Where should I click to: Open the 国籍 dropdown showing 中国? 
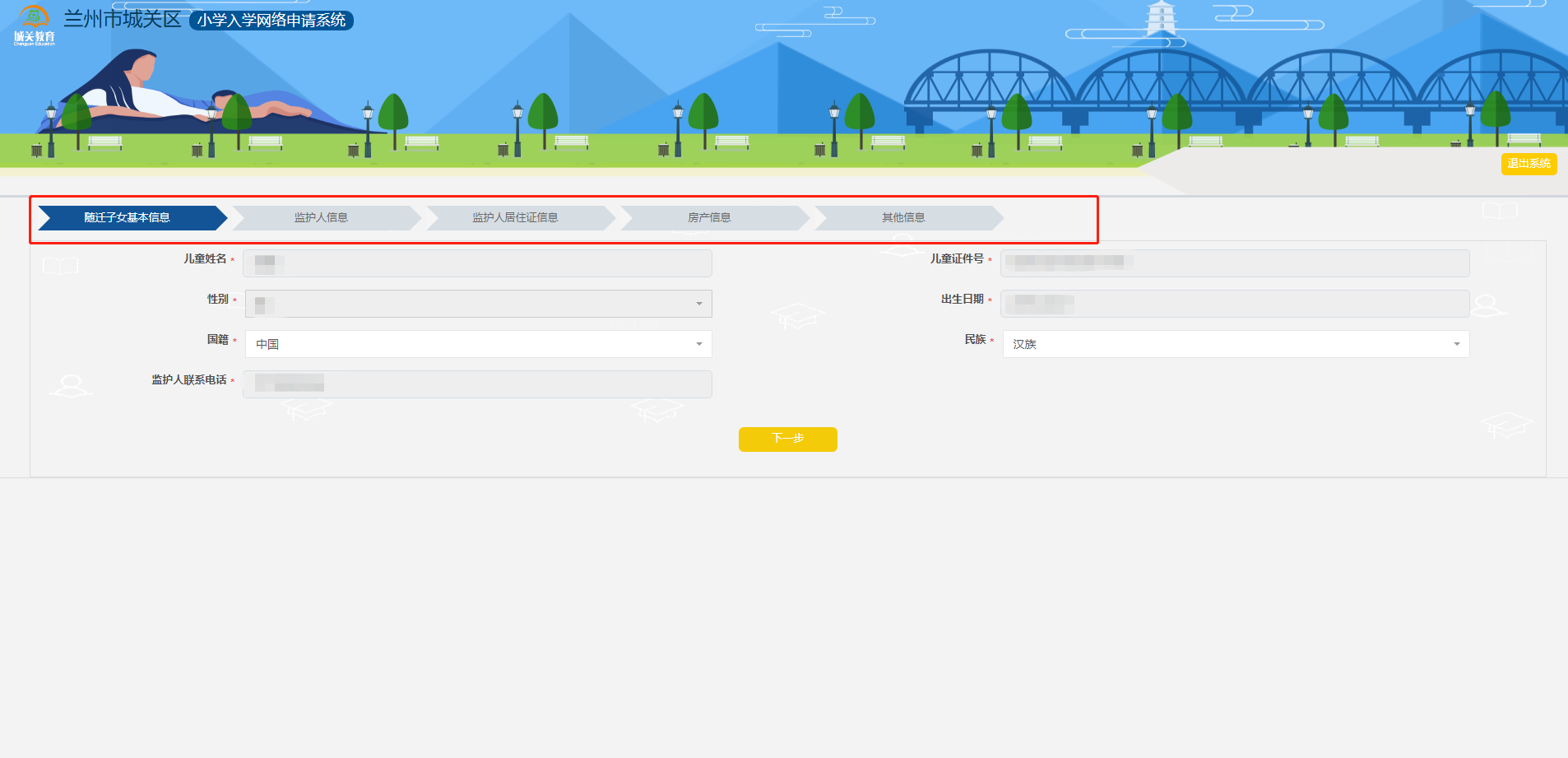pyautogui.click(x=478, y=344)
